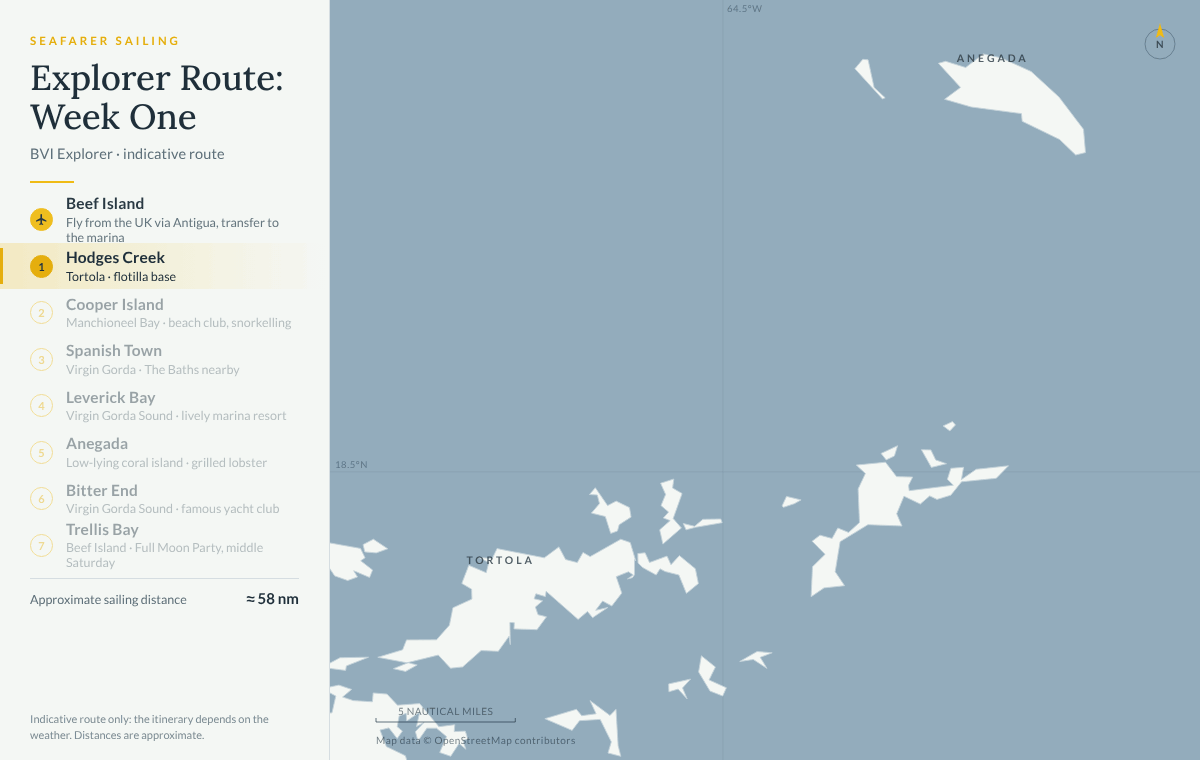Screen dimensions: 1200x760
Task: Click 'Virgin Gorda · The Baths nearby' description
Action: pos(153,369)
